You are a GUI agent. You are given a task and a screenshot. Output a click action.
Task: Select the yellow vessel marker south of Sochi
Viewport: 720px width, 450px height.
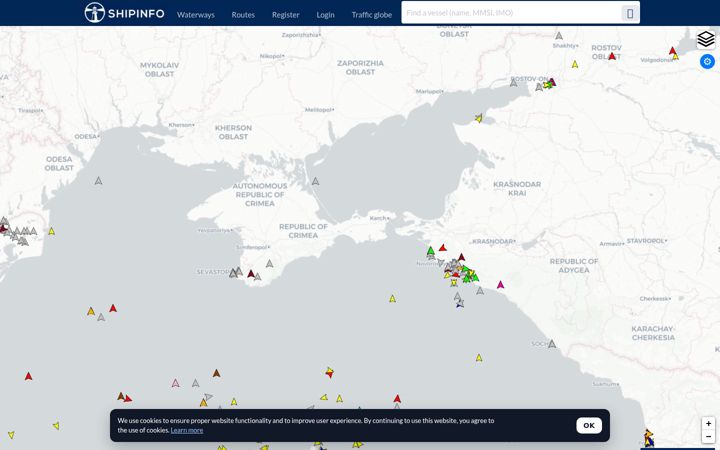479,358
